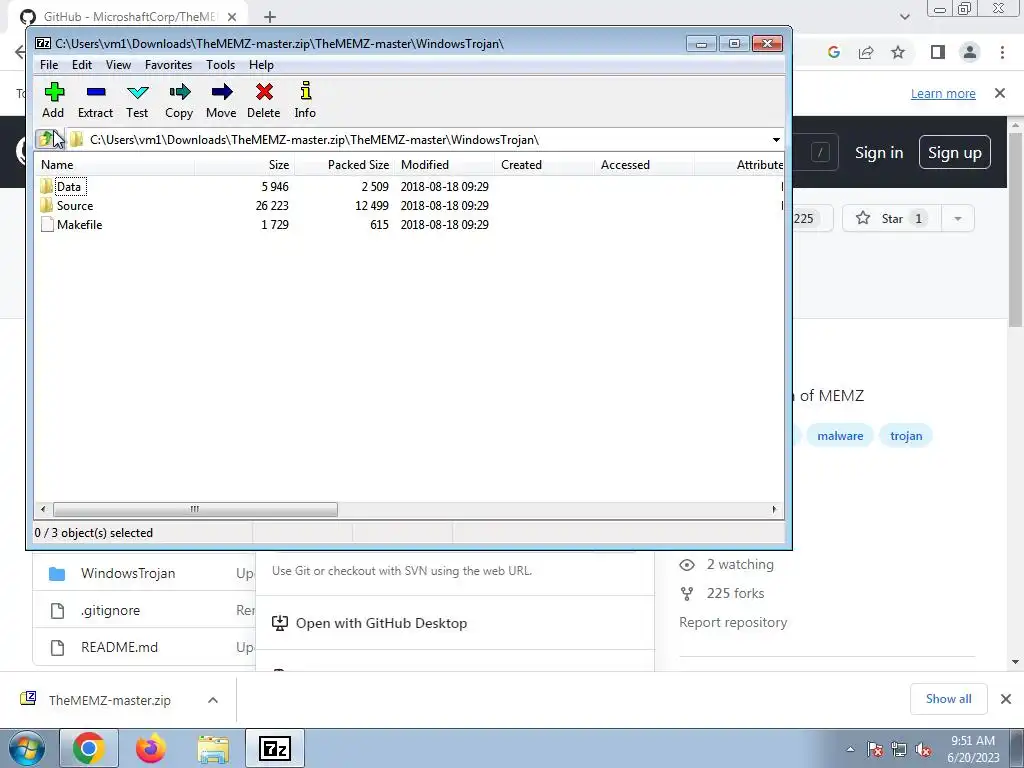Open the Action Center flag icon
This screenshot has height=768, width=1024.
point(874,750)
